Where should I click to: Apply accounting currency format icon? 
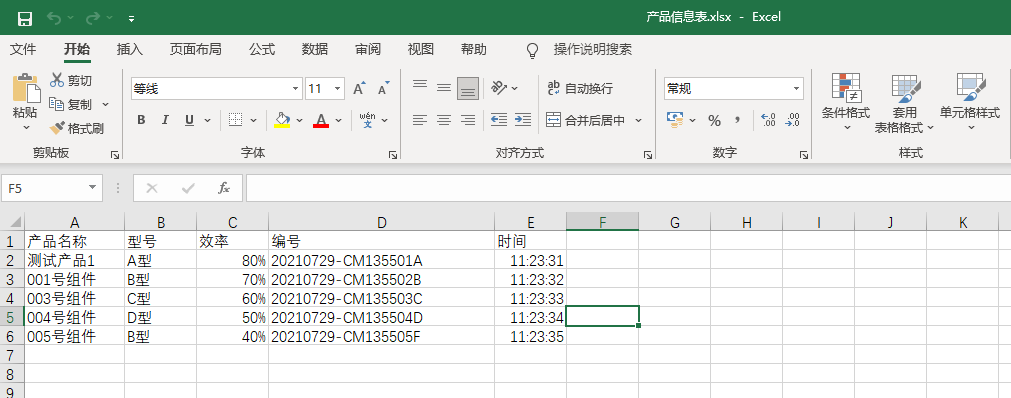(675, 120)
